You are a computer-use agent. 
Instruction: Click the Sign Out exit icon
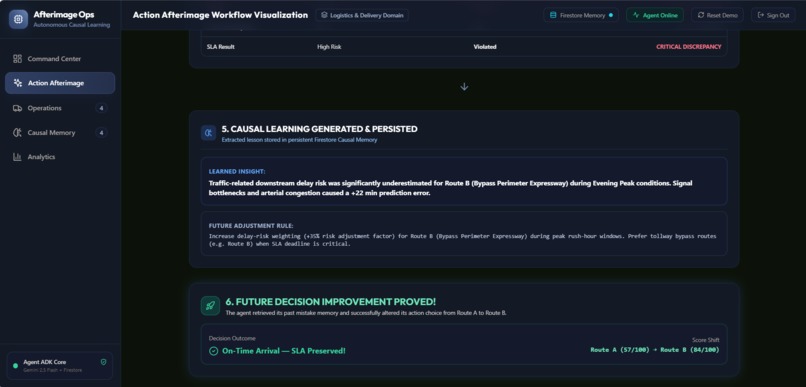(x=761, y=15)
